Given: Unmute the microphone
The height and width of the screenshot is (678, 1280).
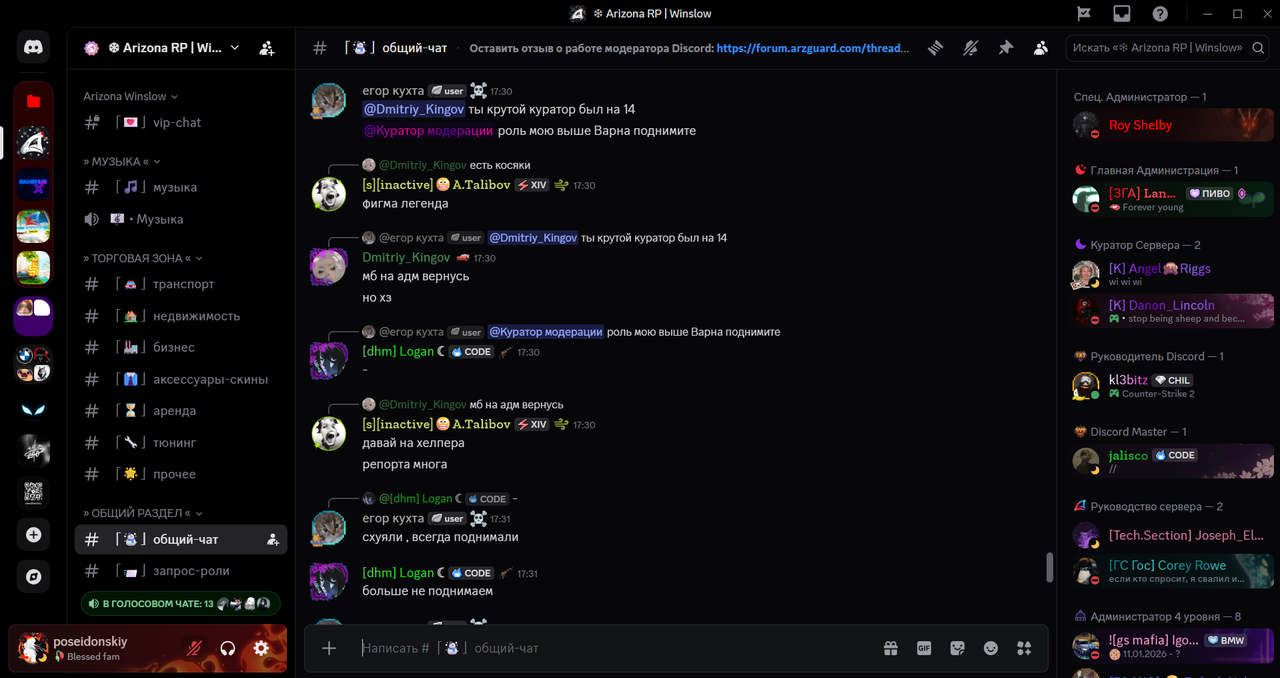Looking at the screenshot, I should tap(194, 648).
